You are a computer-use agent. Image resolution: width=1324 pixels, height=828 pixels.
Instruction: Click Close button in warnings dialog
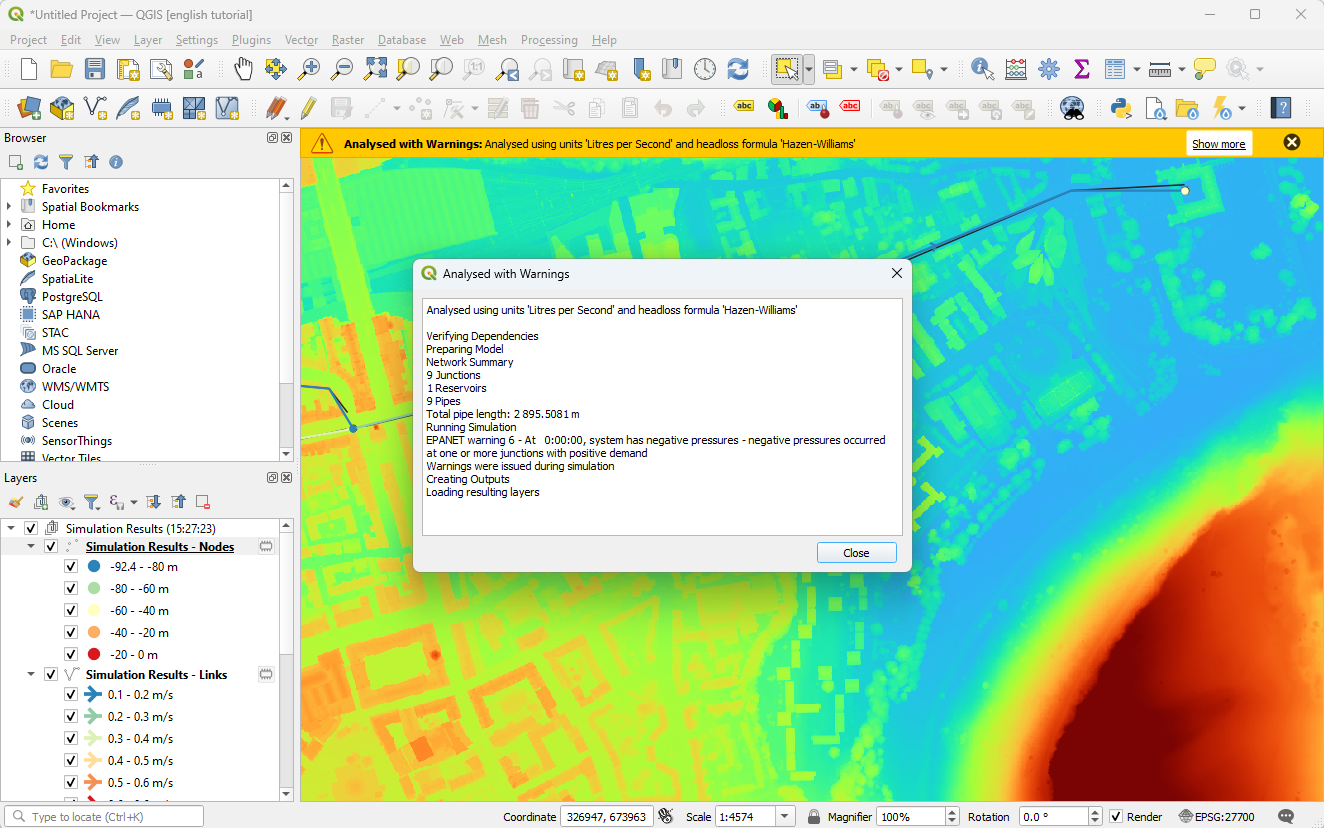point(856,553)
